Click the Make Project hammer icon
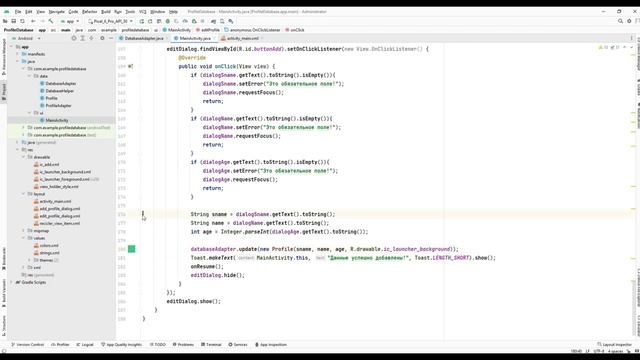The image size is (640, 360). click(x=51, y=21)
